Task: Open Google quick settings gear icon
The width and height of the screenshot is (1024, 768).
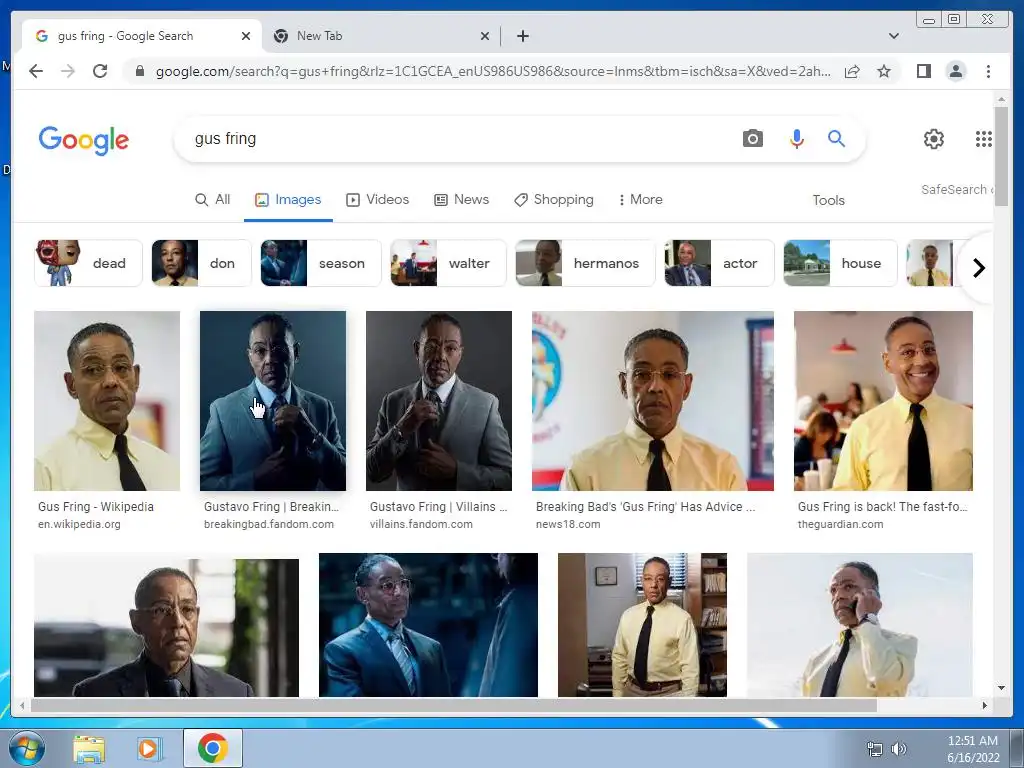Action: pyautogui.click(x=934, y=138)
